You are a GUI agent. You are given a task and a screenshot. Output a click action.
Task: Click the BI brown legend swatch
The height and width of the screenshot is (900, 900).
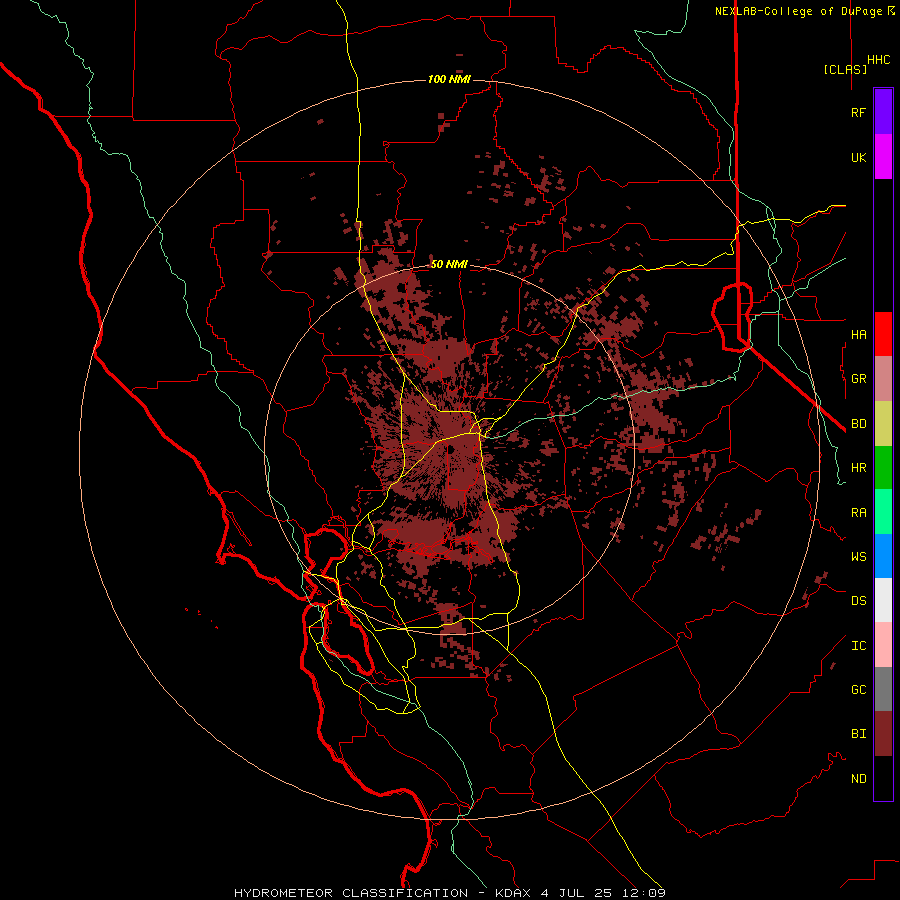pos(883,734)
